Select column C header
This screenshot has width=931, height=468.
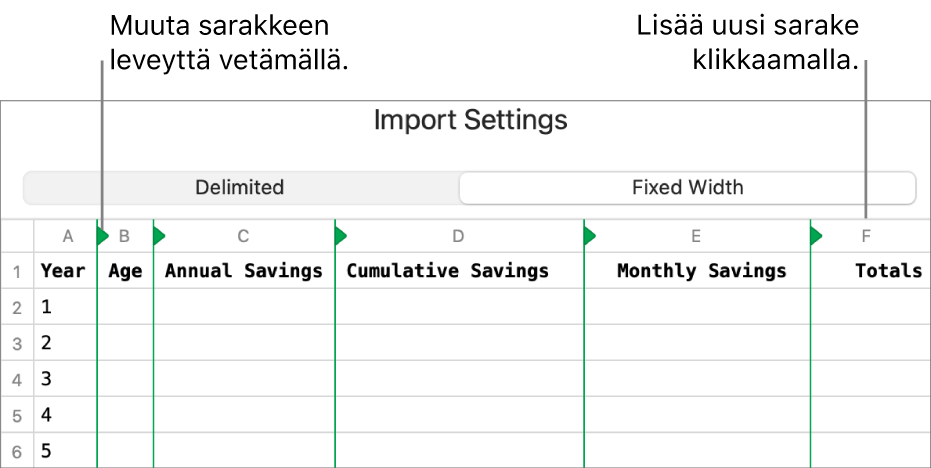[244, 237]
